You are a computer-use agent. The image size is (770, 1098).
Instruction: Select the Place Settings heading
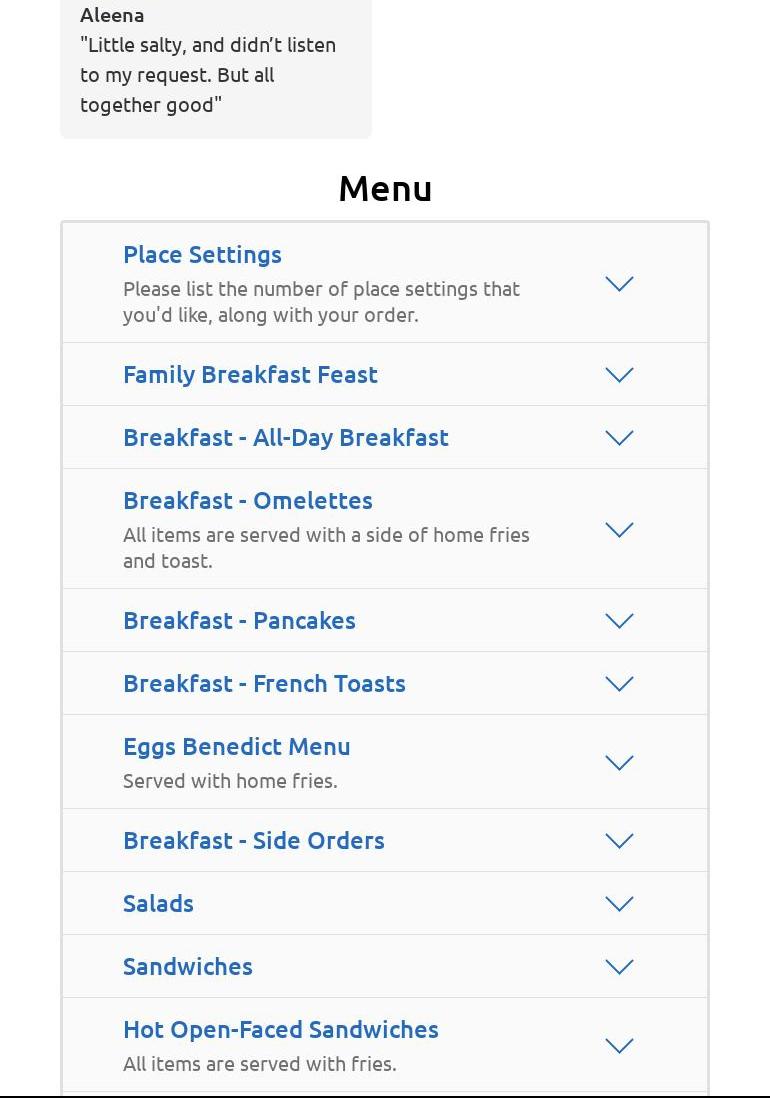[202, 255]
